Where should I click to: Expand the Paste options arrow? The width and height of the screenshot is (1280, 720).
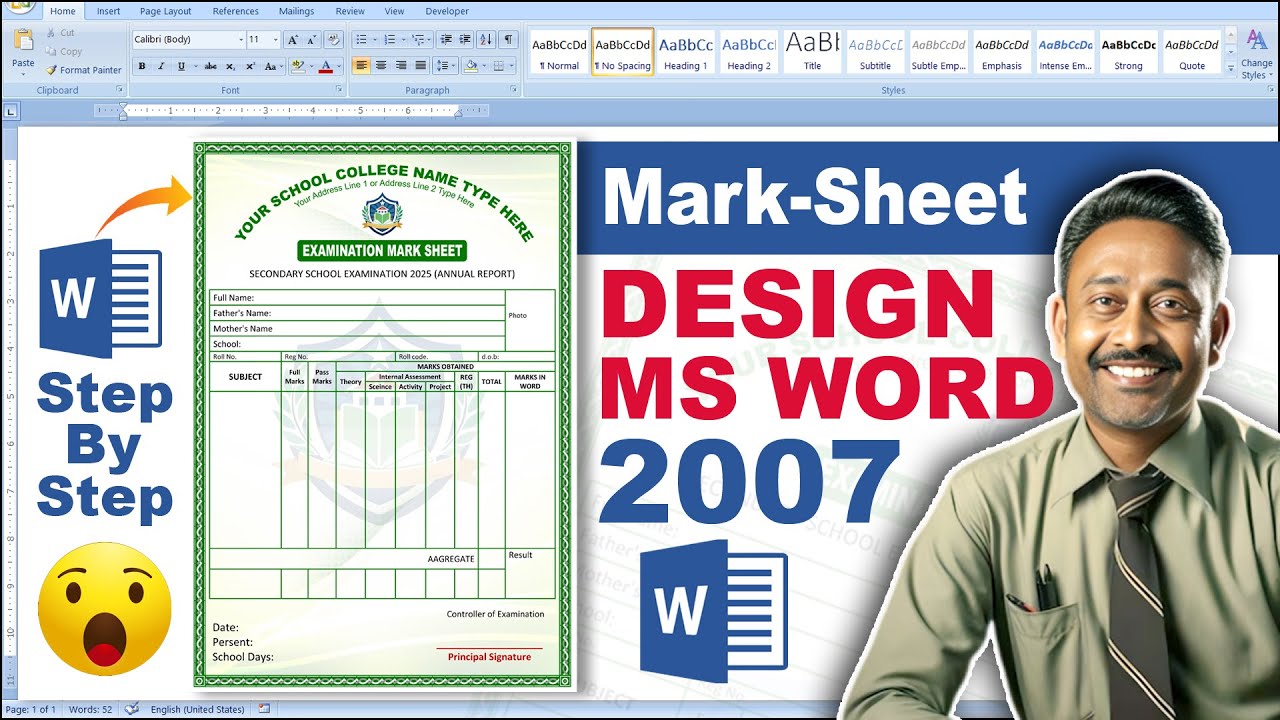pyautogui.click(x=23, y=73)
